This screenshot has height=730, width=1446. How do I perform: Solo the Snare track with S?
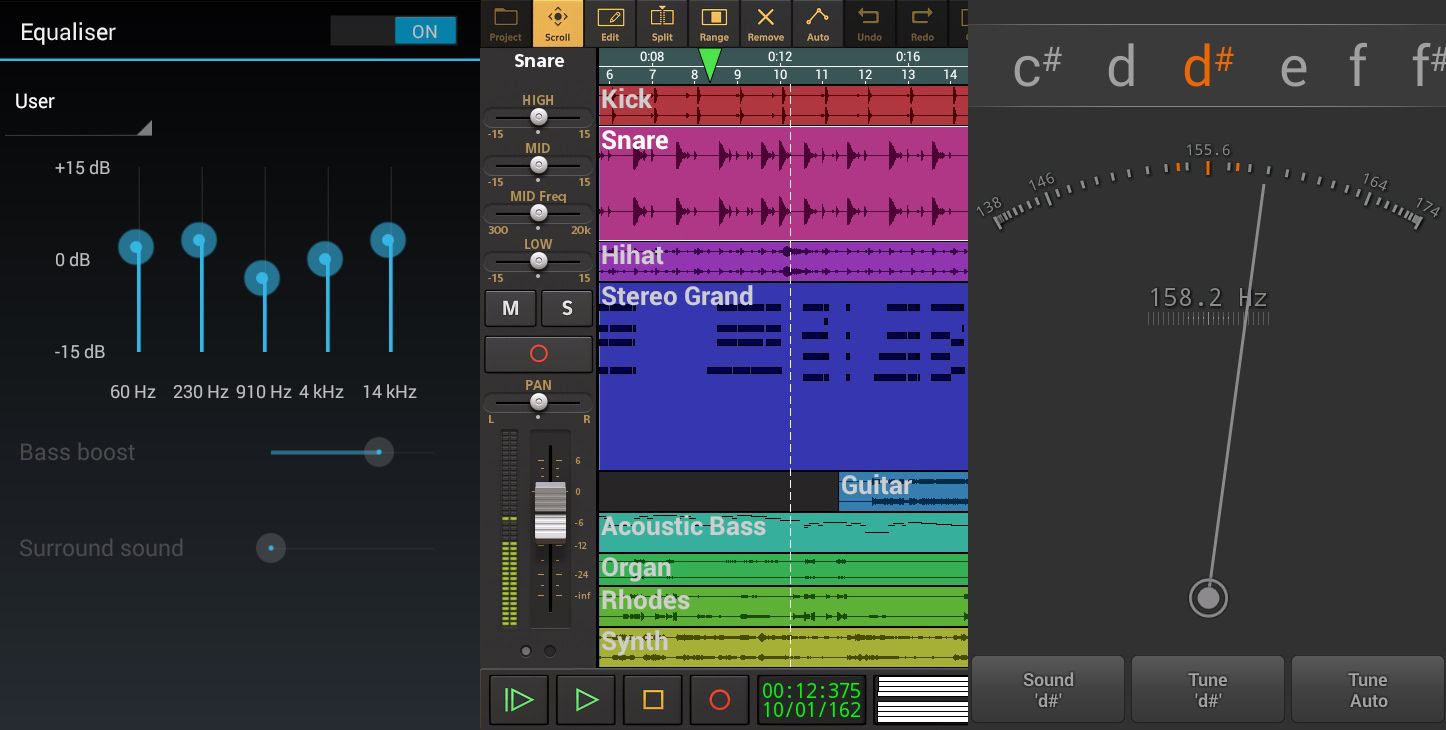coord(567,309)
